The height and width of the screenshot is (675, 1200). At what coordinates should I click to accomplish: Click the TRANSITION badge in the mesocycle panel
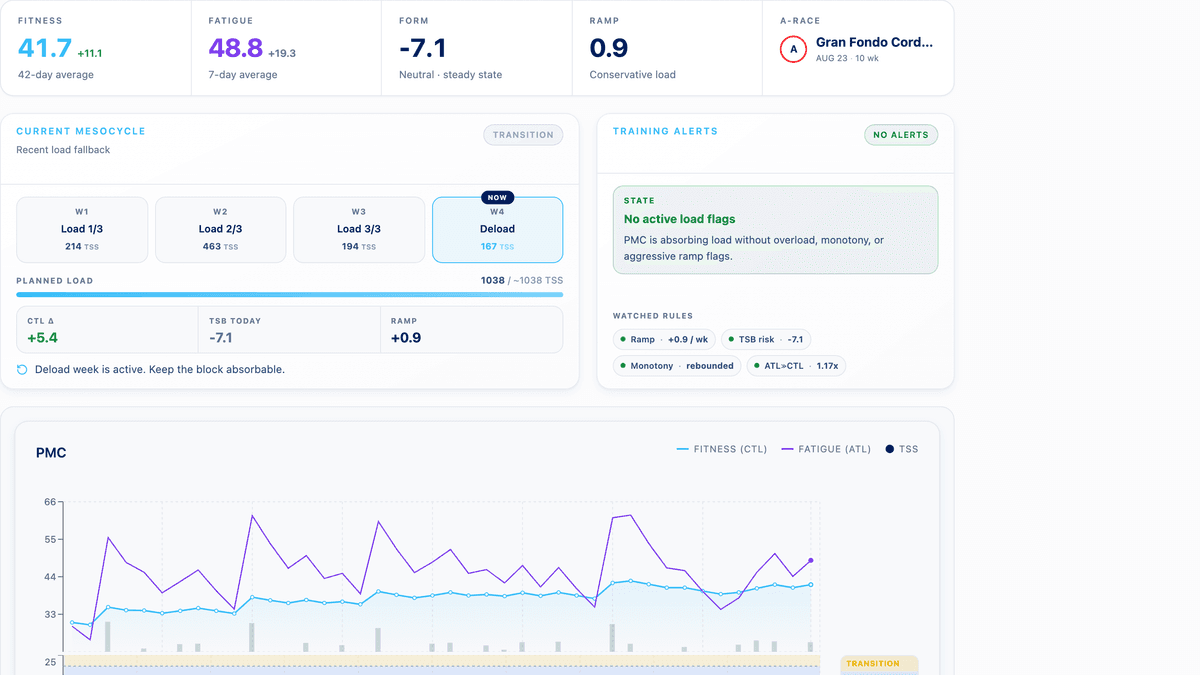(x=523, y=135)
